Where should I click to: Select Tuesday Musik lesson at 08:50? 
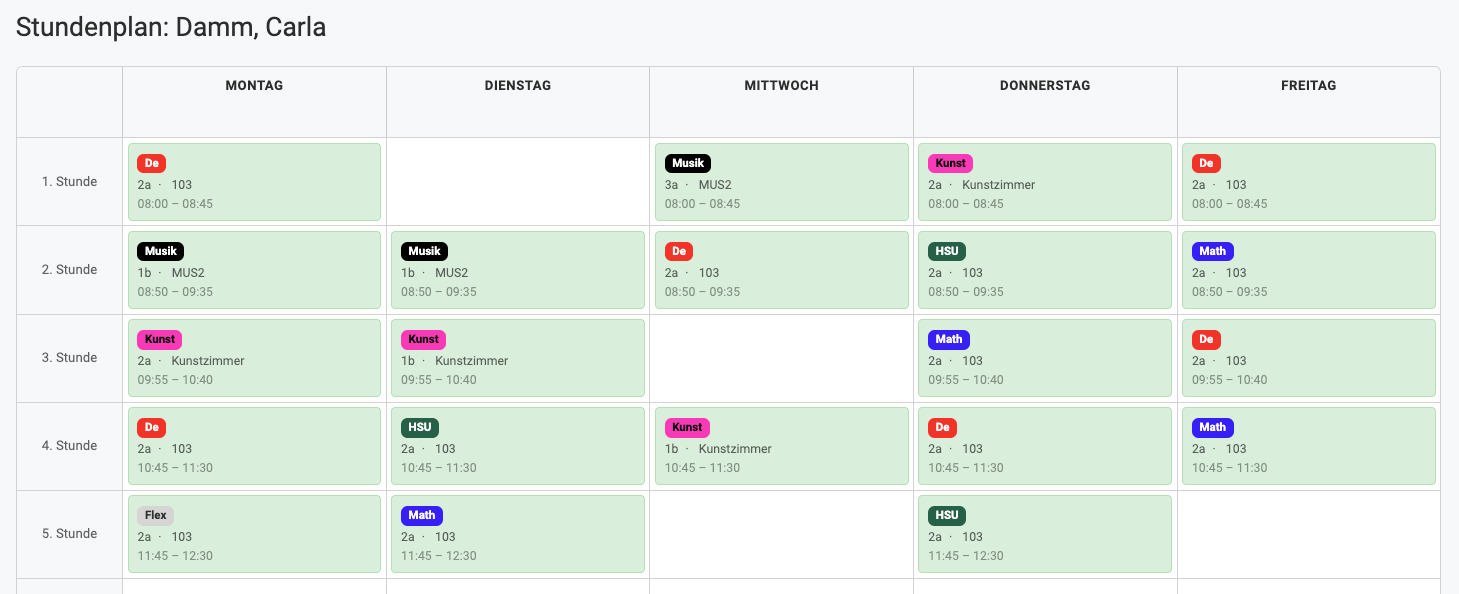tap(518, 270)
